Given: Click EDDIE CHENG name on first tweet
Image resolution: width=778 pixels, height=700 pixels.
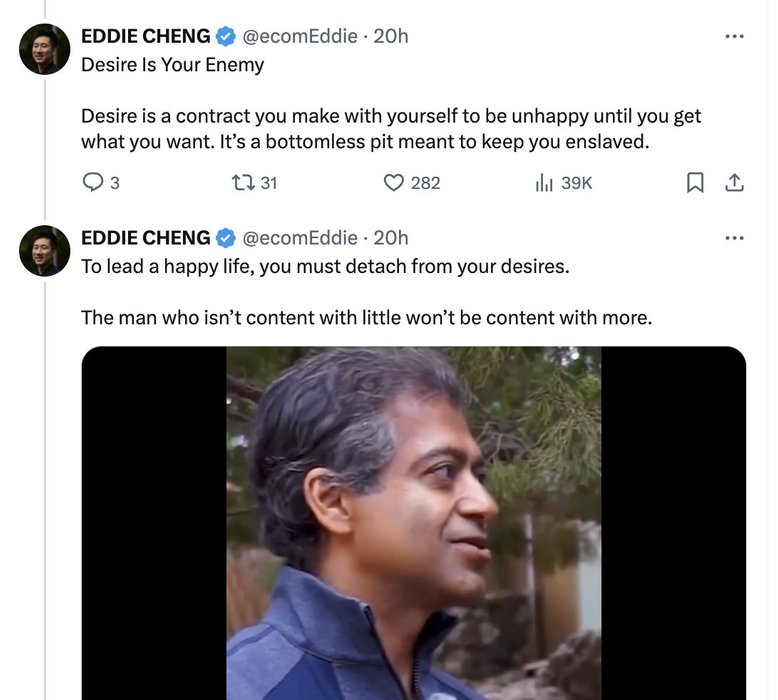Looking at the screenshot, I should click(146, 36).
